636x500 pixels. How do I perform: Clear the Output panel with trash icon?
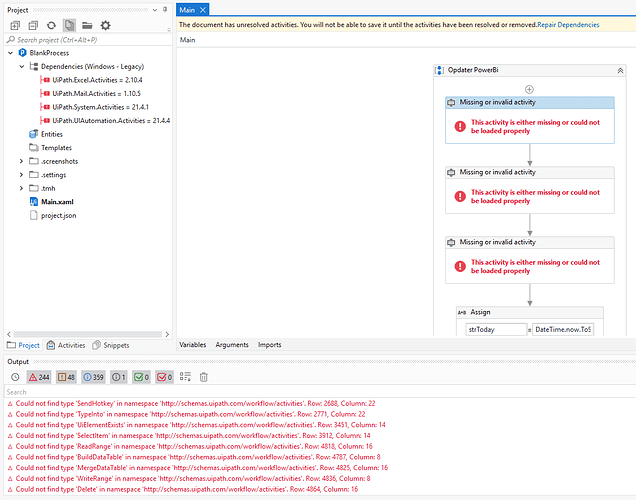click(204, 377)
